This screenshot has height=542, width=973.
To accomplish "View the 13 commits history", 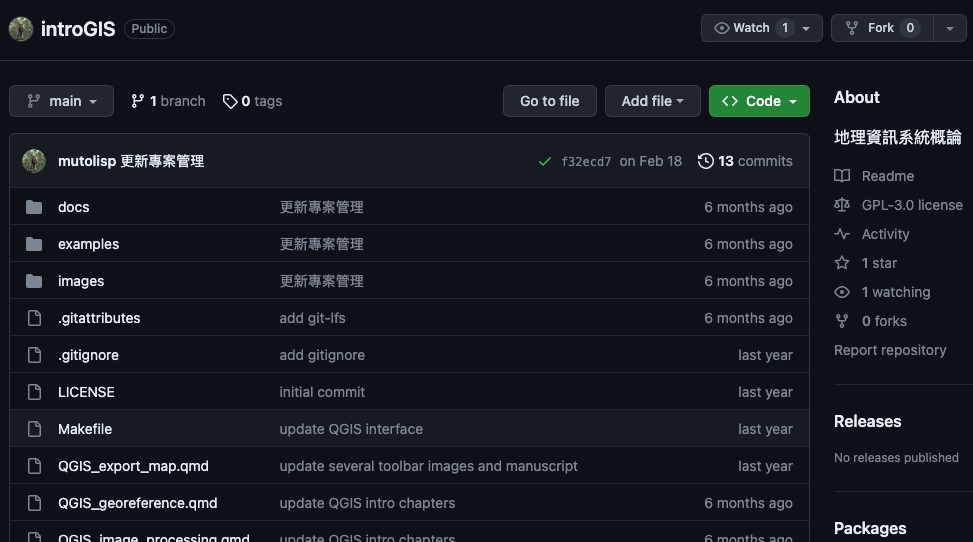I will click(745, 161).
